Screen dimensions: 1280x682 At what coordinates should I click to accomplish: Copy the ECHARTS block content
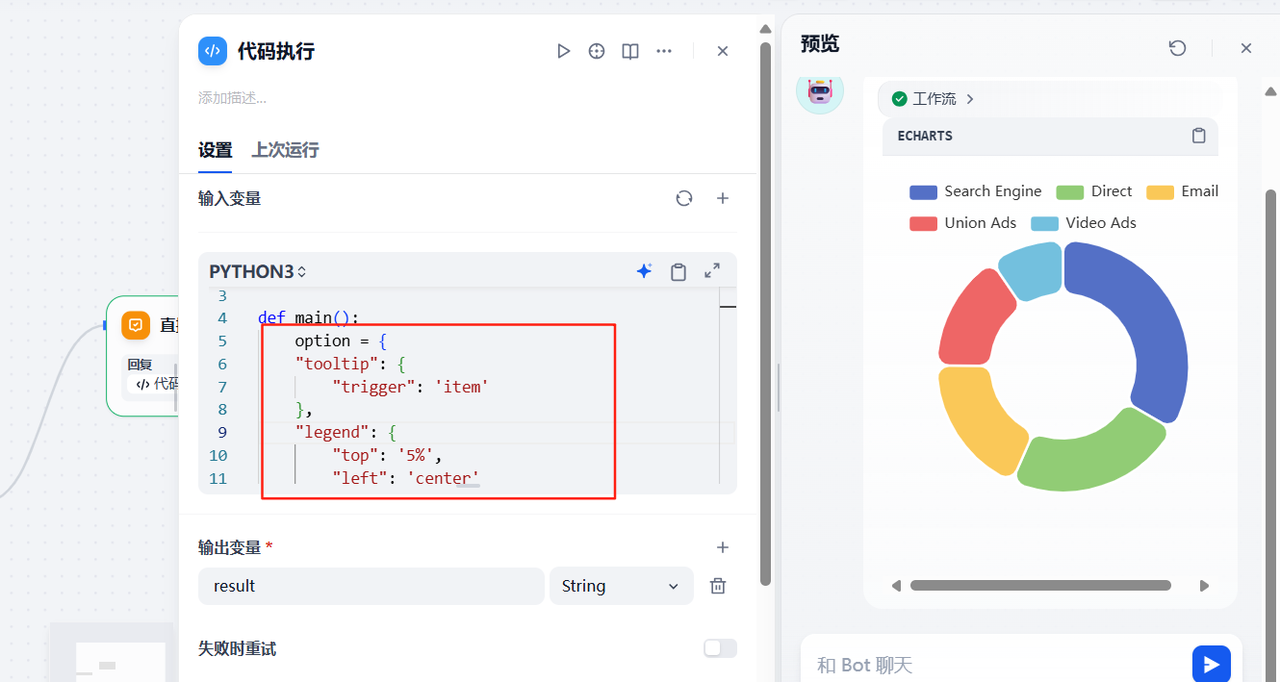pyautogui.click(x=1199, y=136)
